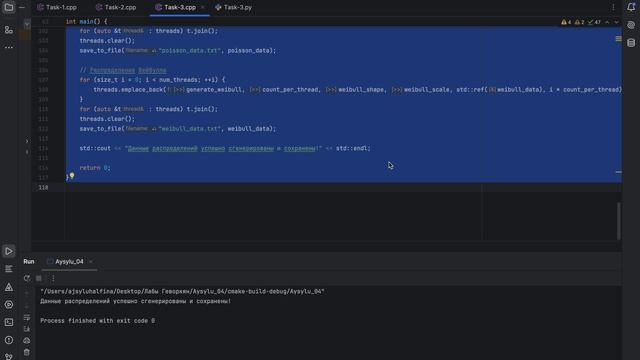Click the lightbulb quick-fix icon at line 117
Screen dimensions: 640x360
72,176
